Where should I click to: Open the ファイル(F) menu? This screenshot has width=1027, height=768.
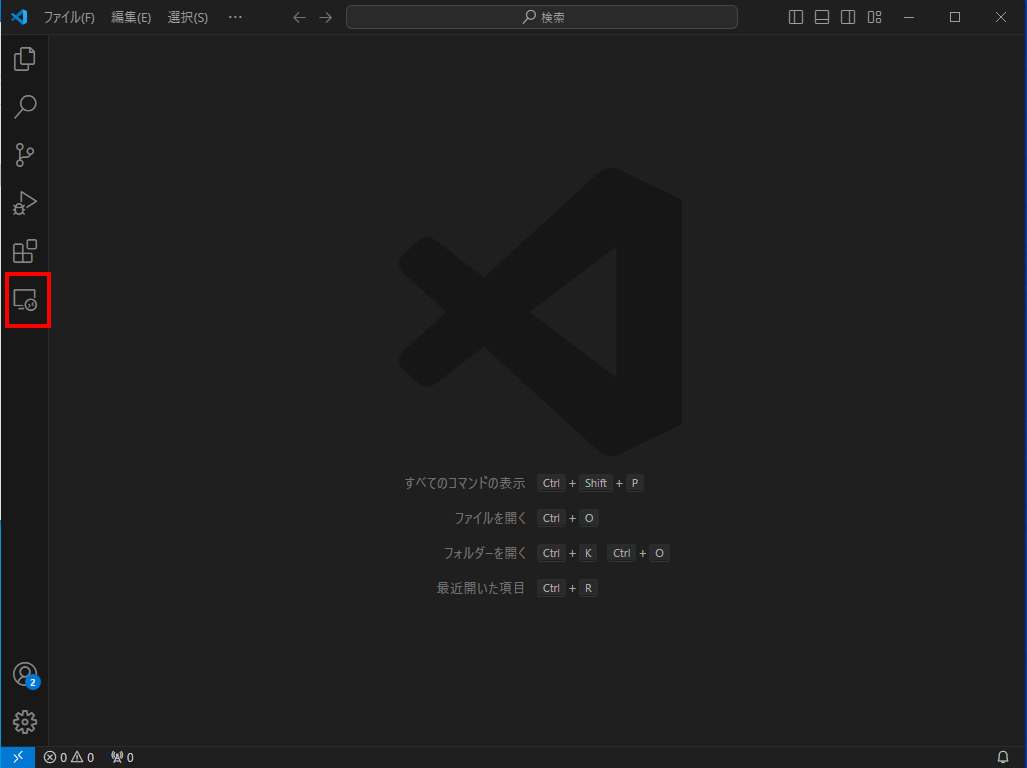69,17
